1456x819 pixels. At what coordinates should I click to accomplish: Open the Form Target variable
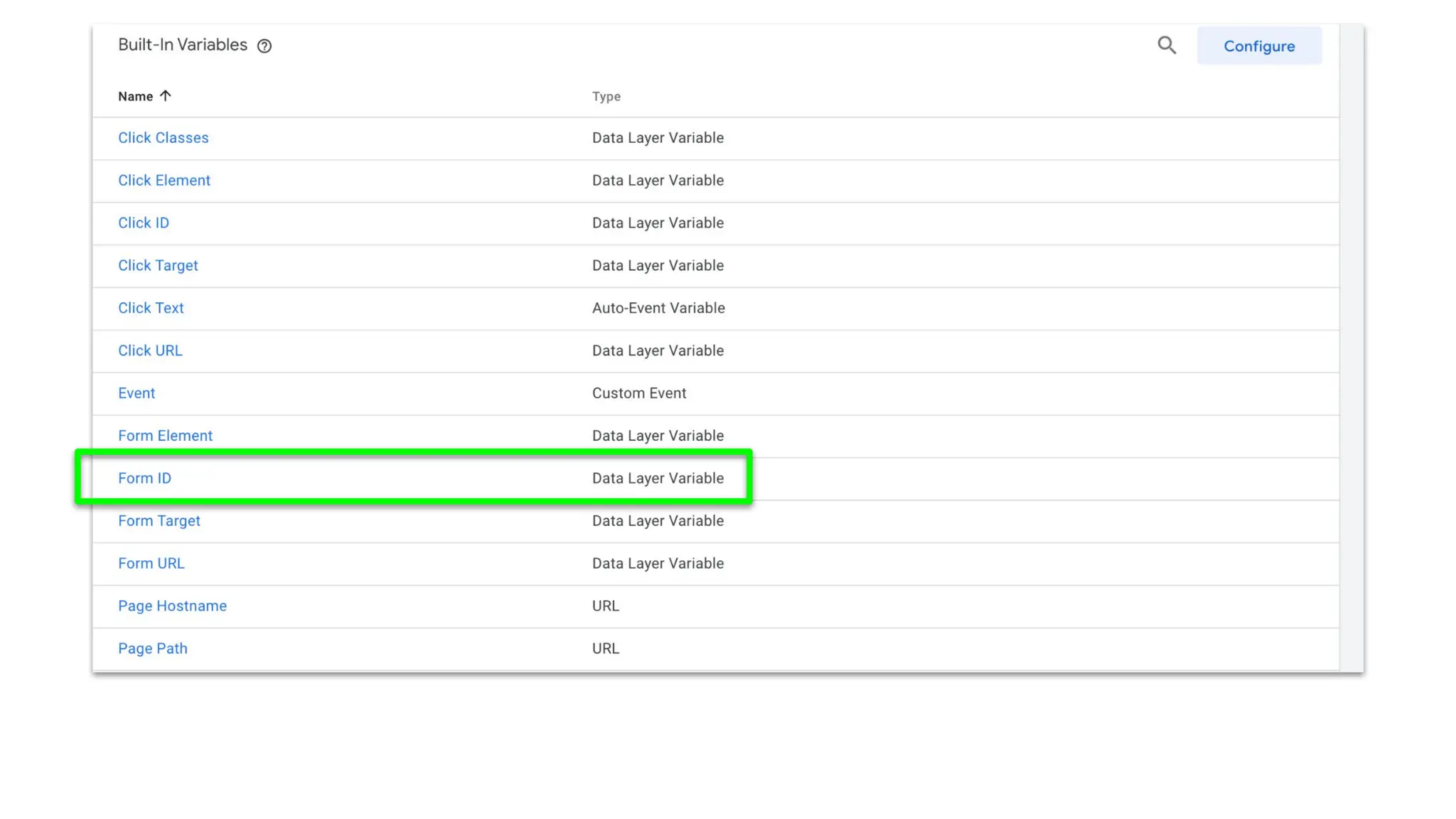[159, 521]
